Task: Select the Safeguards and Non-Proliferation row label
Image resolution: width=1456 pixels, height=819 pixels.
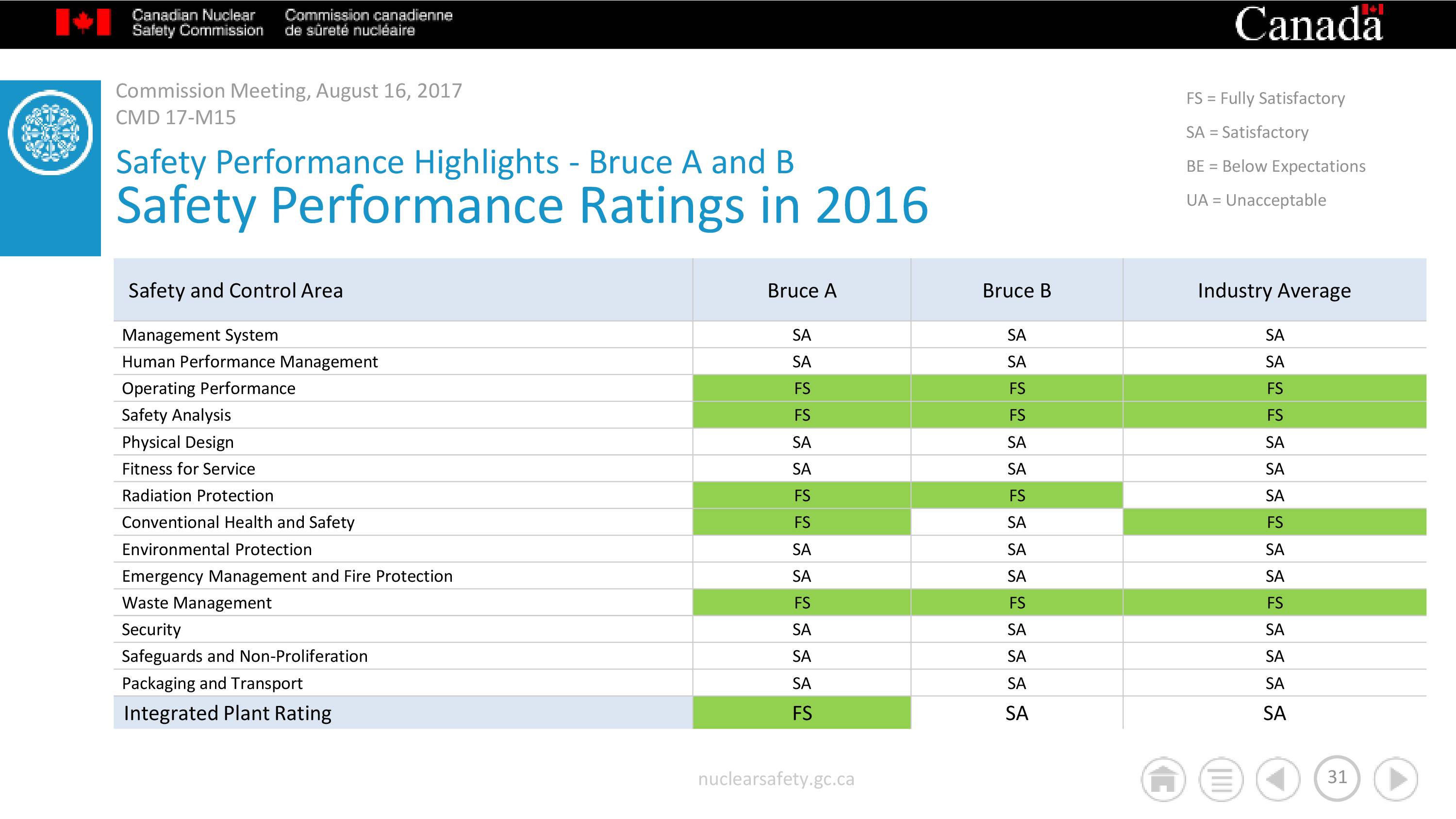Action: tap(245, 656)
